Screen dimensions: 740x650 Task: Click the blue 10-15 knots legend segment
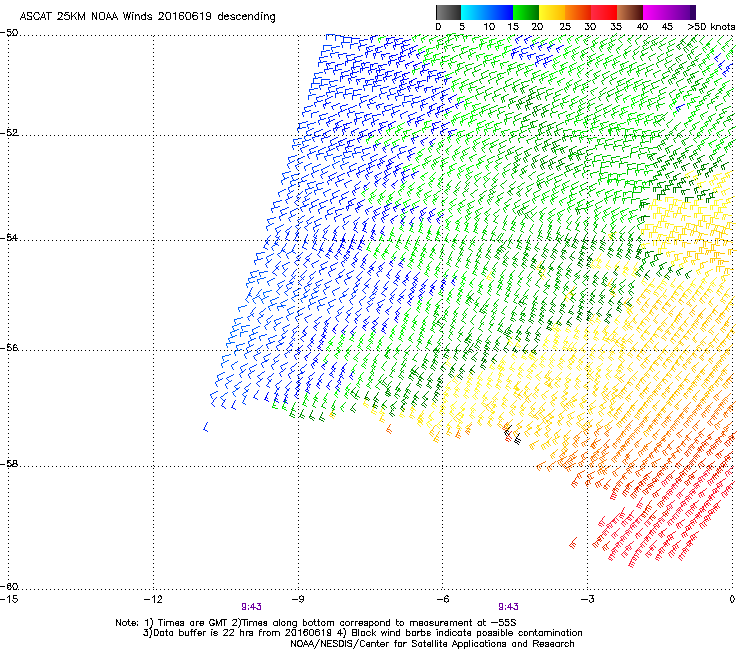pos(500,12)
